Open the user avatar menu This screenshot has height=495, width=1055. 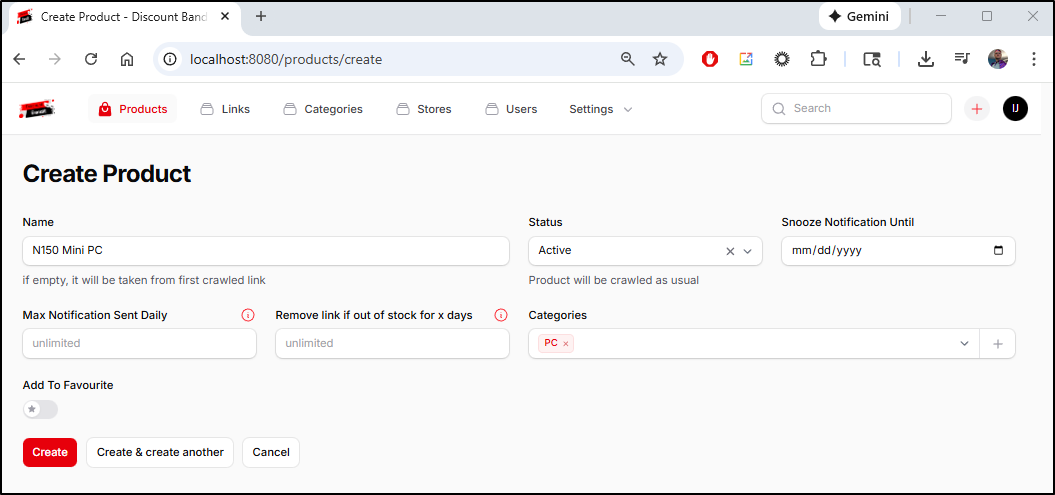click(x=1015, y=109)
